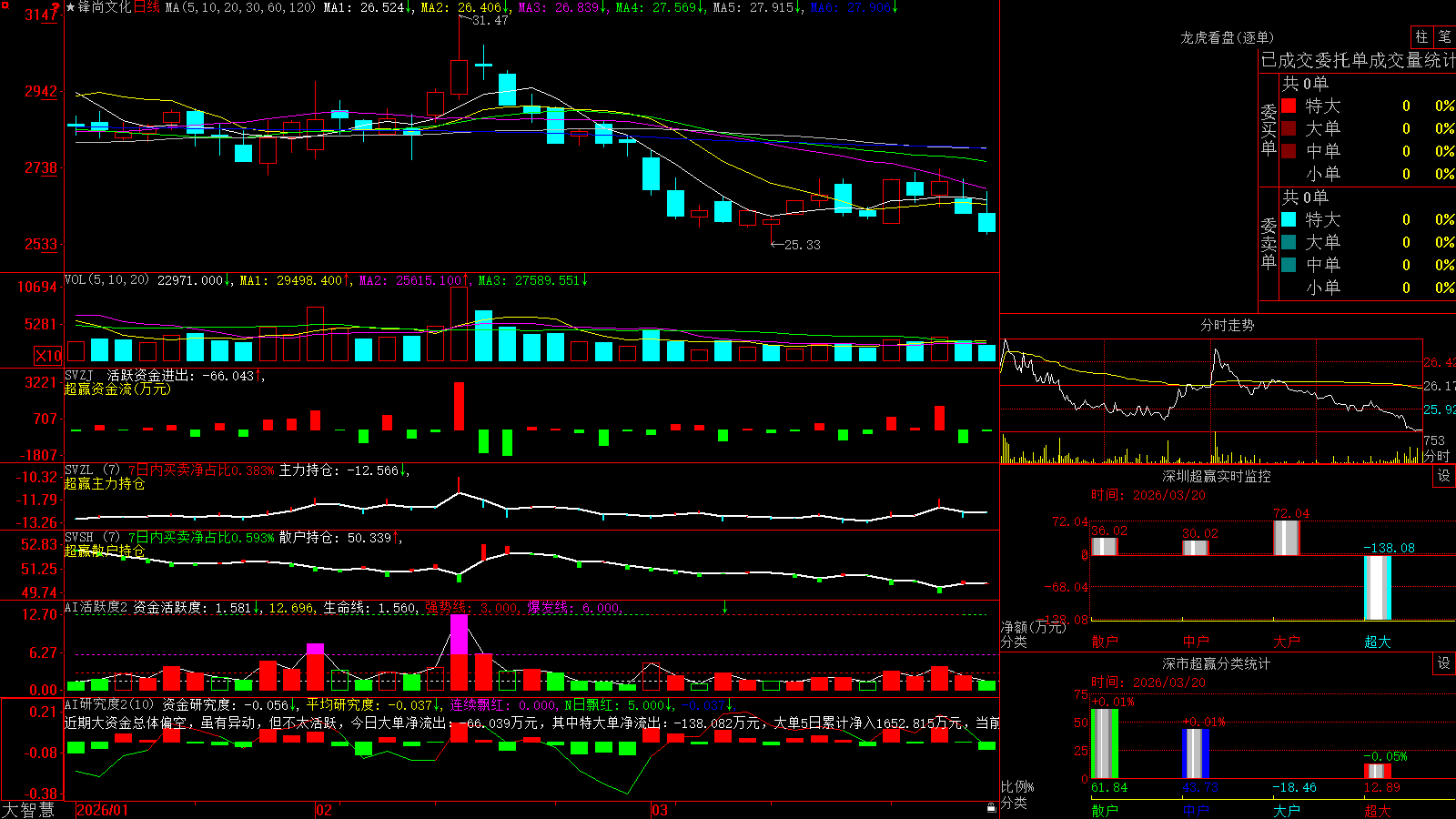Open 设 settings for 深圳超赢实时监控
This screenshot has width=1456, height=819.
1444,476
